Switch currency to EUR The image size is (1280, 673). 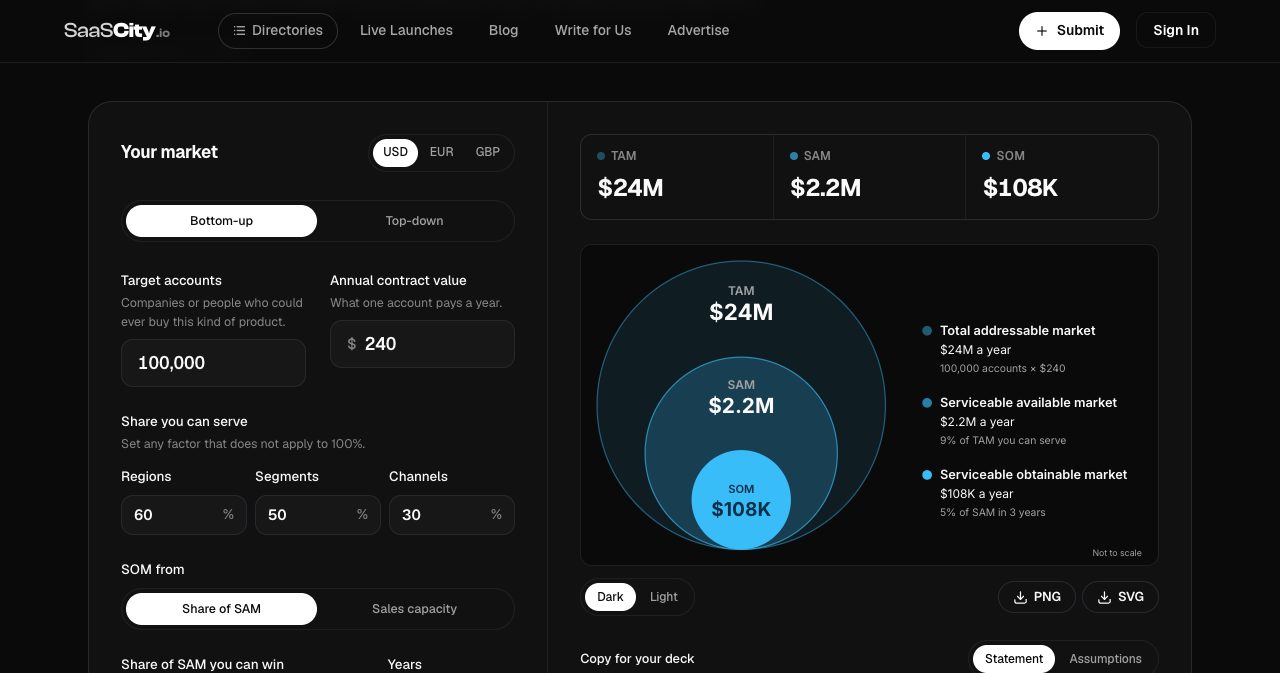441,152
